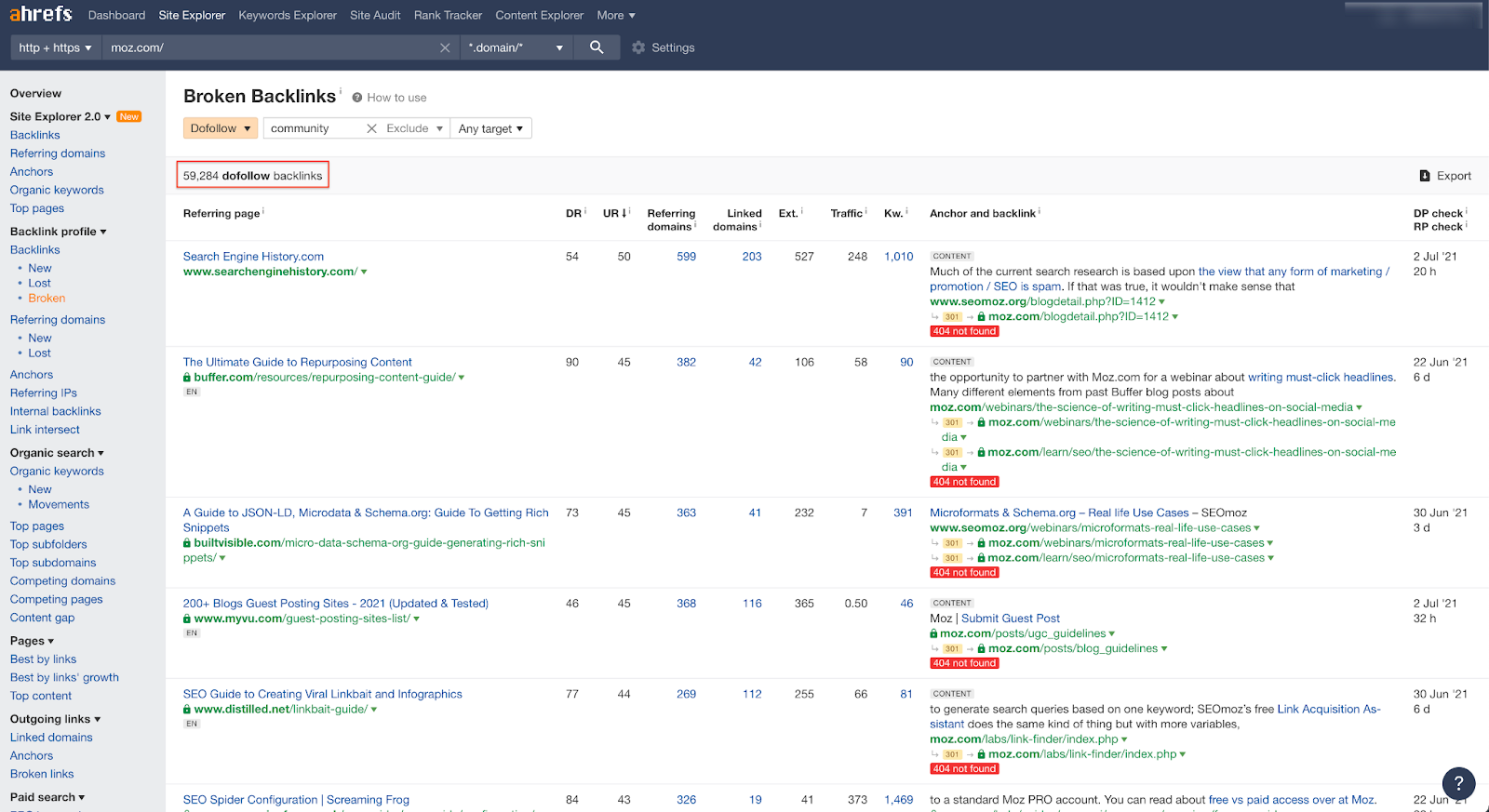This screenshot has height=812, width=1489.
Task: Click linked domains count 203
Action: click(752, 257)
